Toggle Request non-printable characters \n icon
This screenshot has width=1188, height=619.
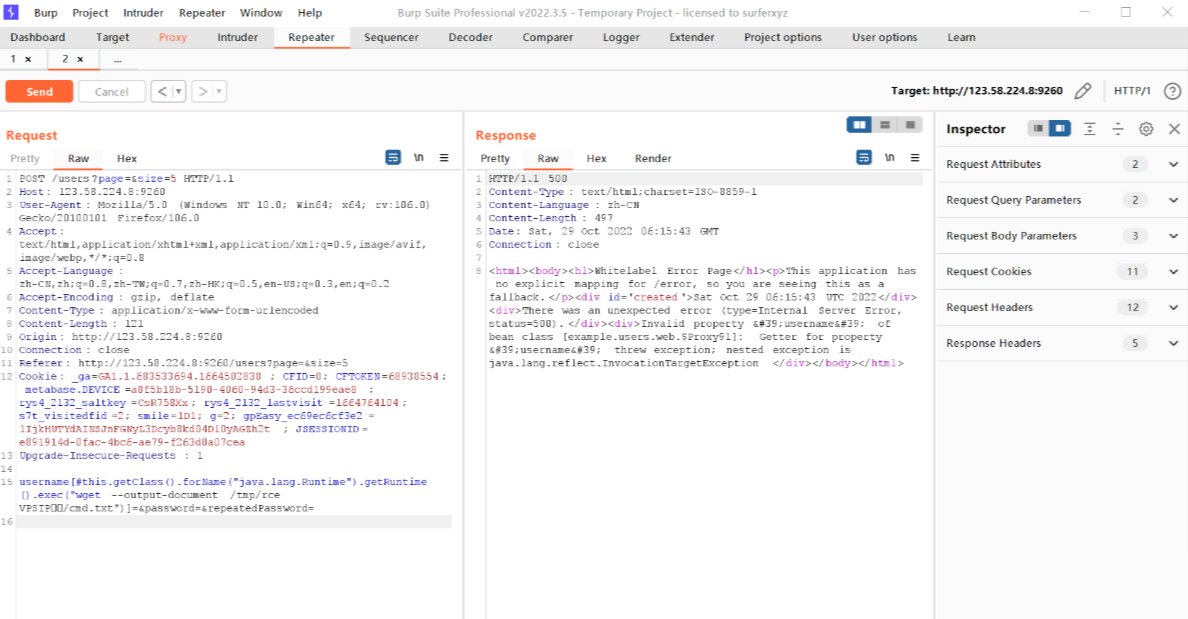418,158
